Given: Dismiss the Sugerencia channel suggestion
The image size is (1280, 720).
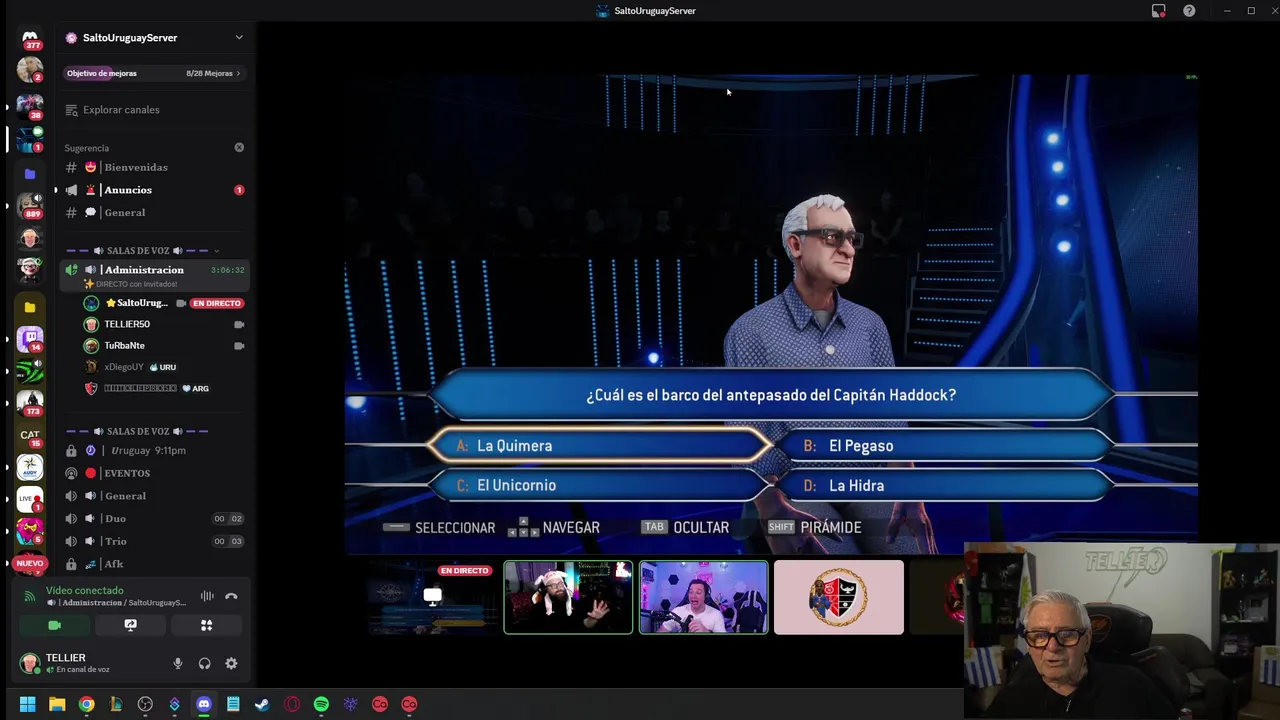Looking at the screenshot, I should (x=239, y=147).
